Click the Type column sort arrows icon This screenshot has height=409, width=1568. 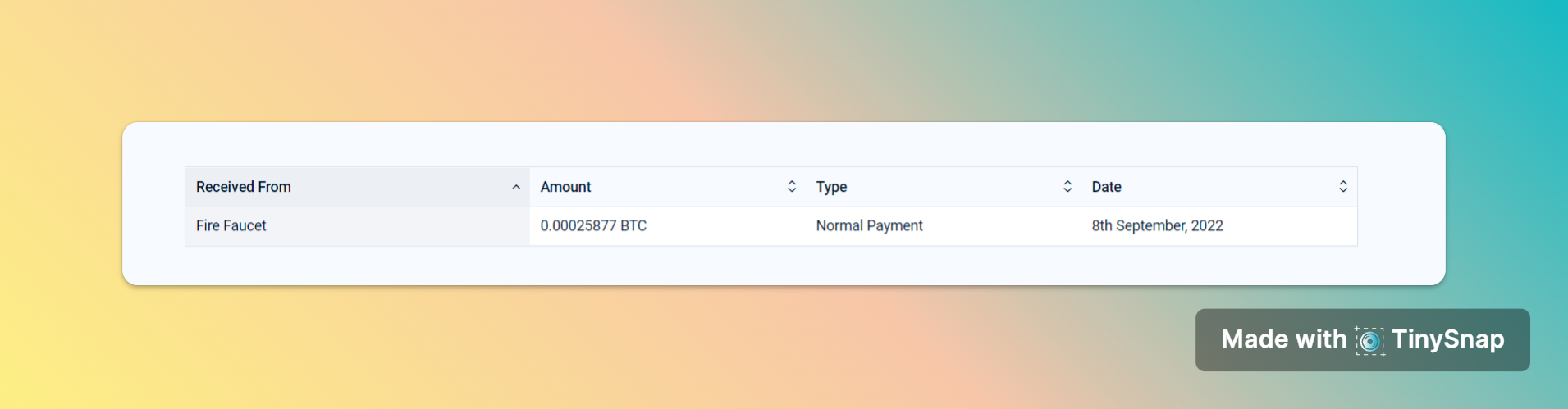tap(1067, 186)
